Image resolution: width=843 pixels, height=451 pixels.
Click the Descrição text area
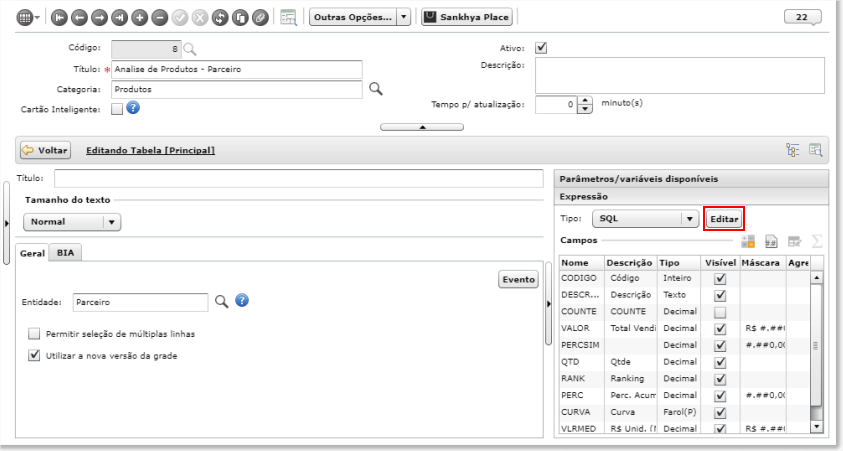(x=680, y=76)
